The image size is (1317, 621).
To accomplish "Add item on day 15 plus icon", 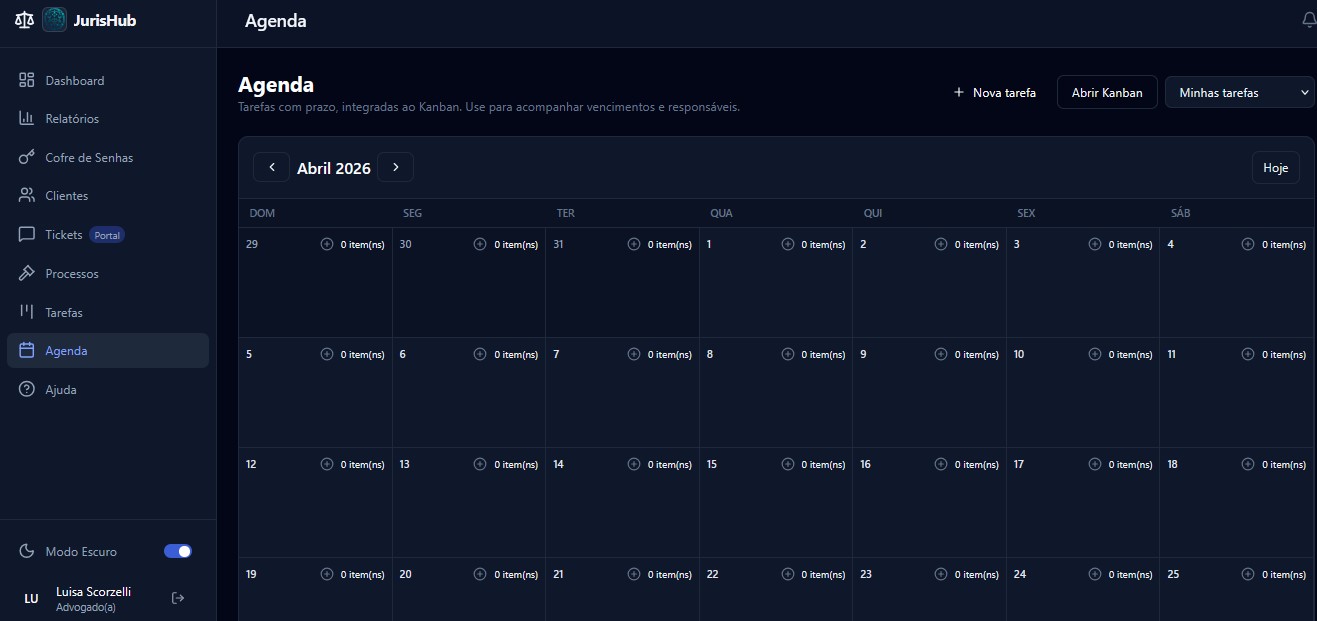I will pyautogui.click(x=788, y=464).
